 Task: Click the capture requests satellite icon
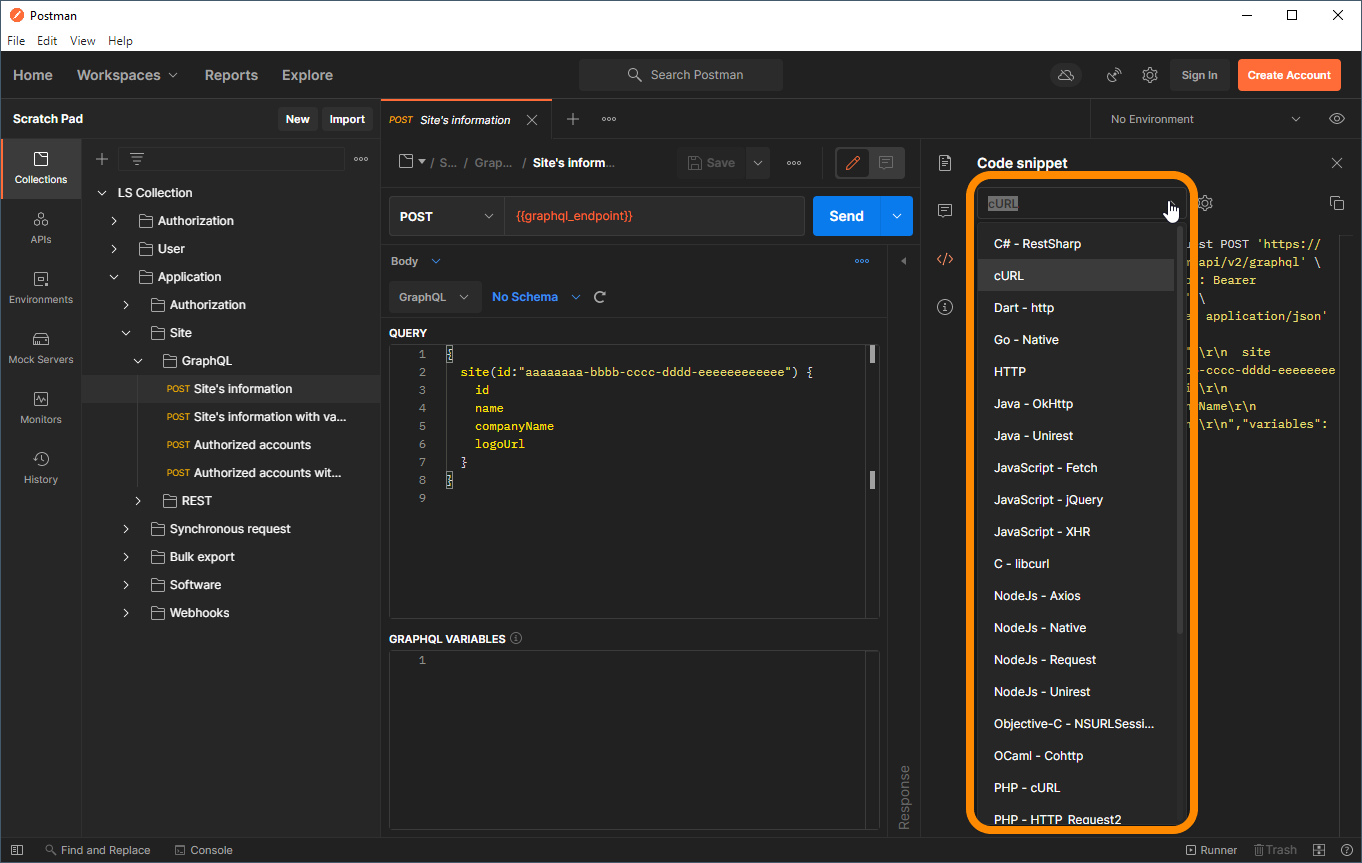(1114, 75)
